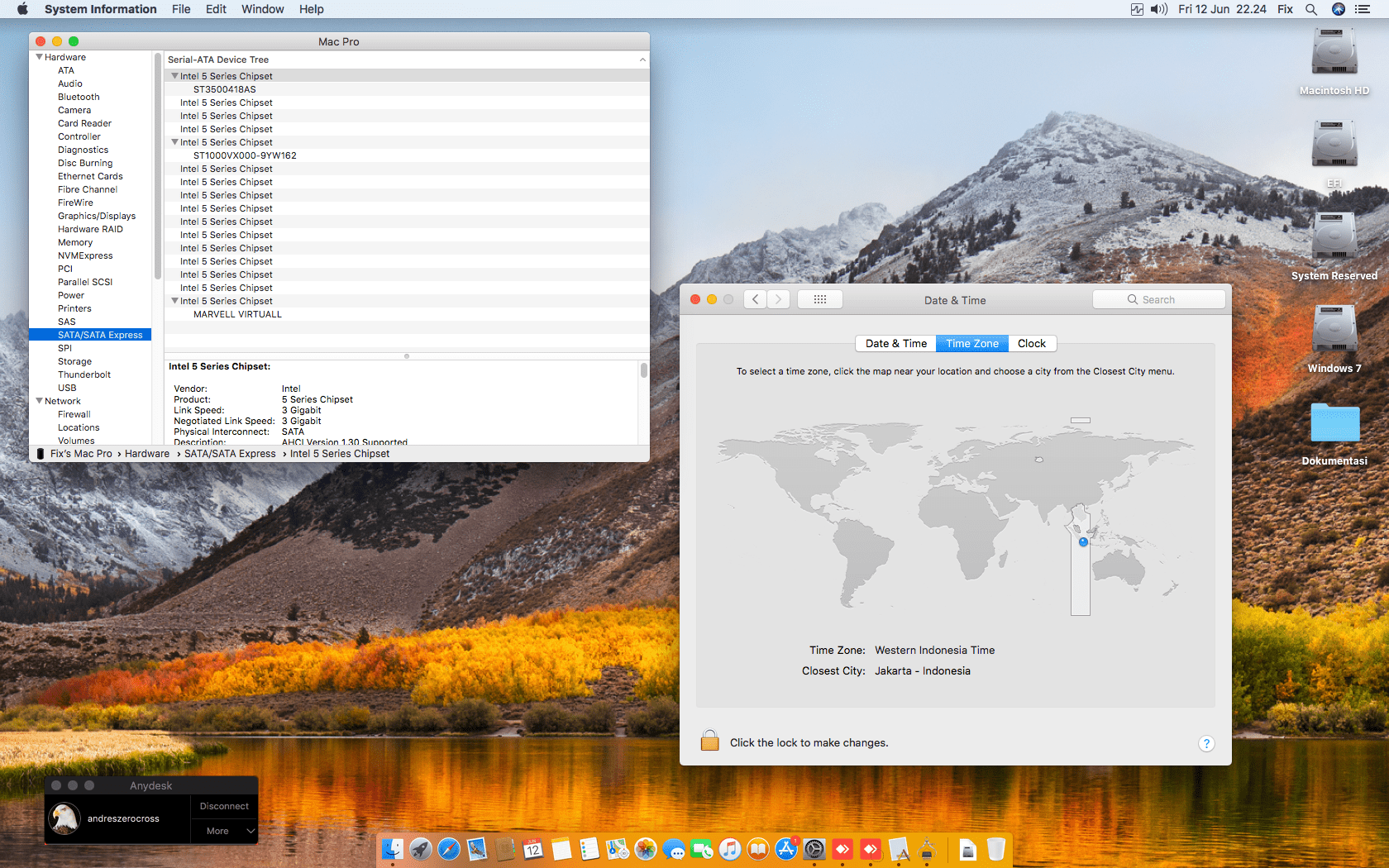Open Notification Center from menu bar
Image resolution: width=1389 pixels, height=868 pixels.
click(1362, 9)
